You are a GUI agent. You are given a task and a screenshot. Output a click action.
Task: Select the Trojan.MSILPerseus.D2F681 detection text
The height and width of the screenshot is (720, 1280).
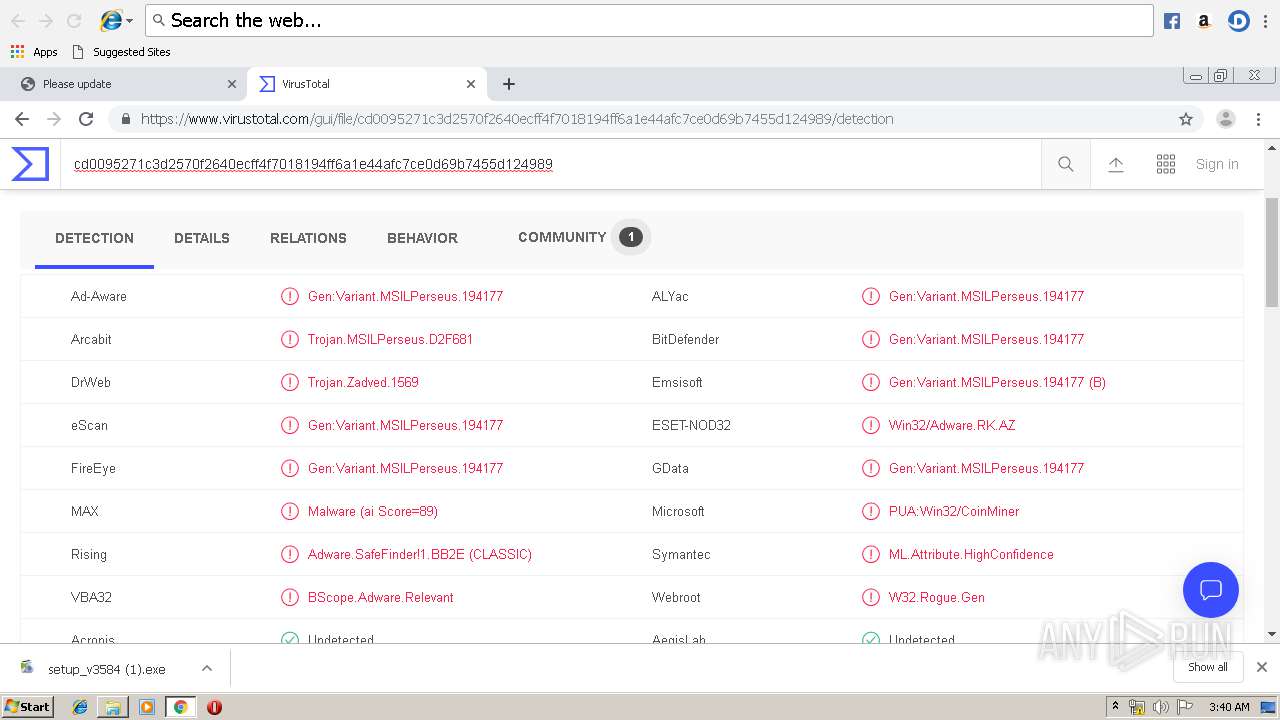click(x=390, y=339)
